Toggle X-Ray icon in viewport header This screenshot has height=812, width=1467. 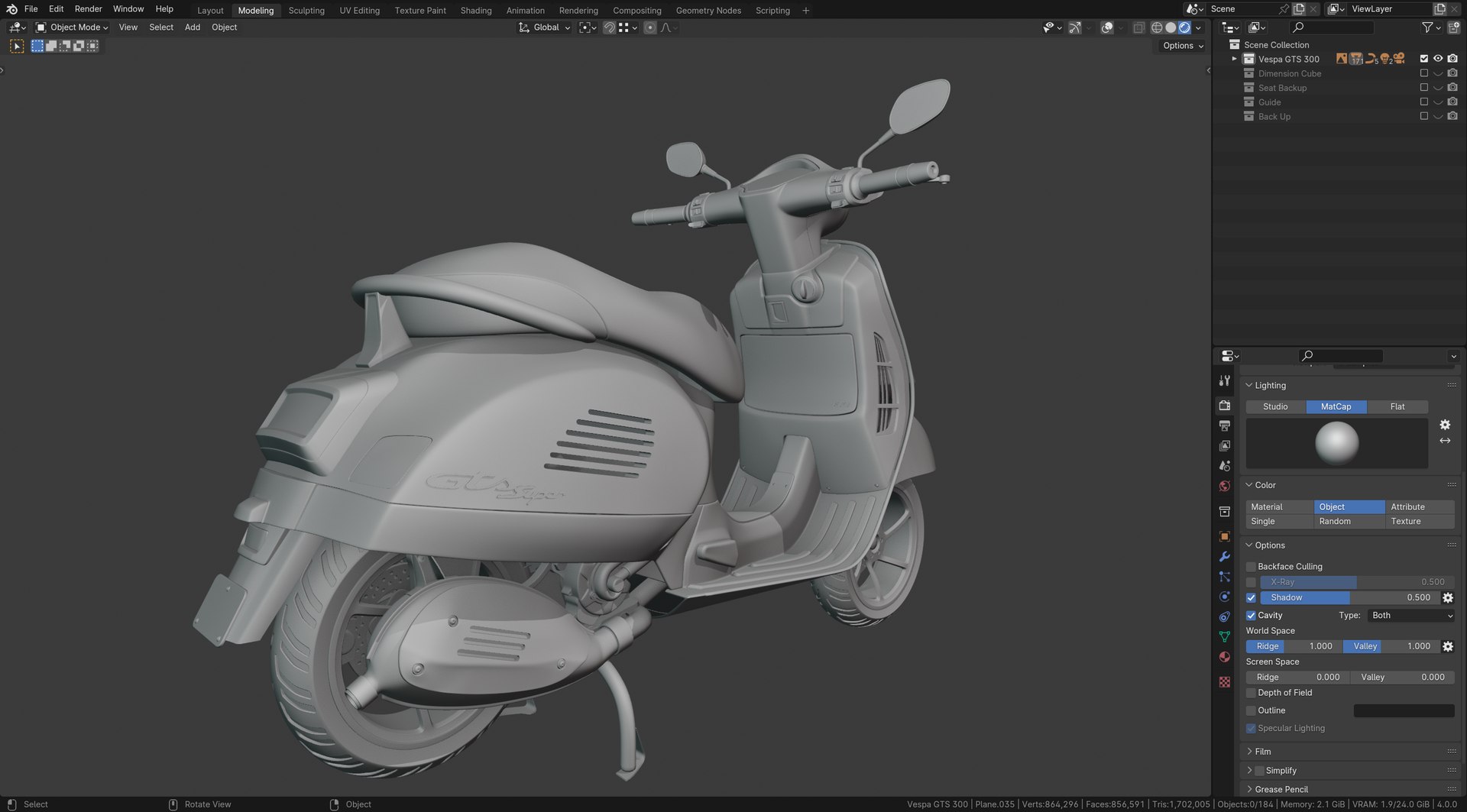click(1138, 27)
